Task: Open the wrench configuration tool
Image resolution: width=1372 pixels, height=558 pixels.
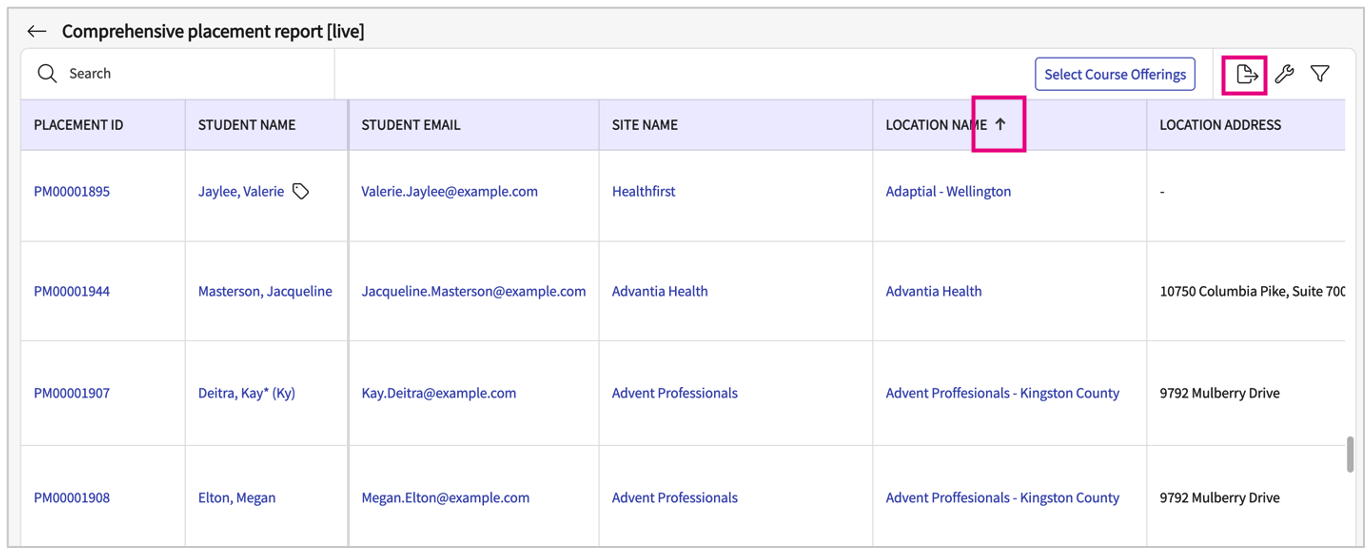Action: coord(1284,74)
